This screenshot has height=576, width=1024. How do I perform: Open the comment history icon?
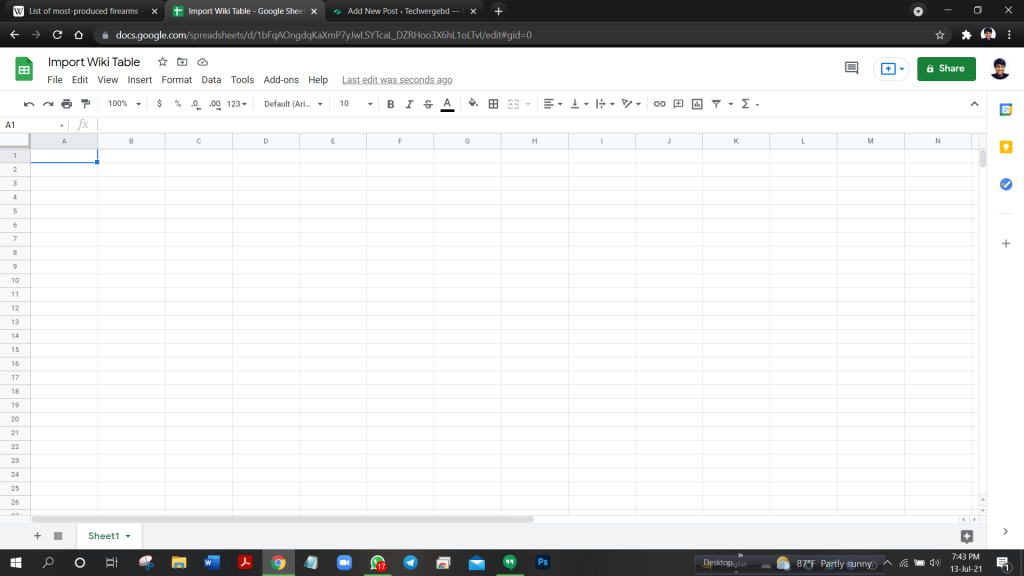coord(852,68)
